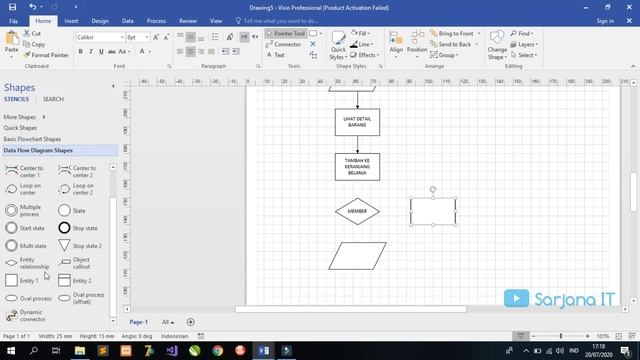Click the zoom in plus button

click(587, 336)
